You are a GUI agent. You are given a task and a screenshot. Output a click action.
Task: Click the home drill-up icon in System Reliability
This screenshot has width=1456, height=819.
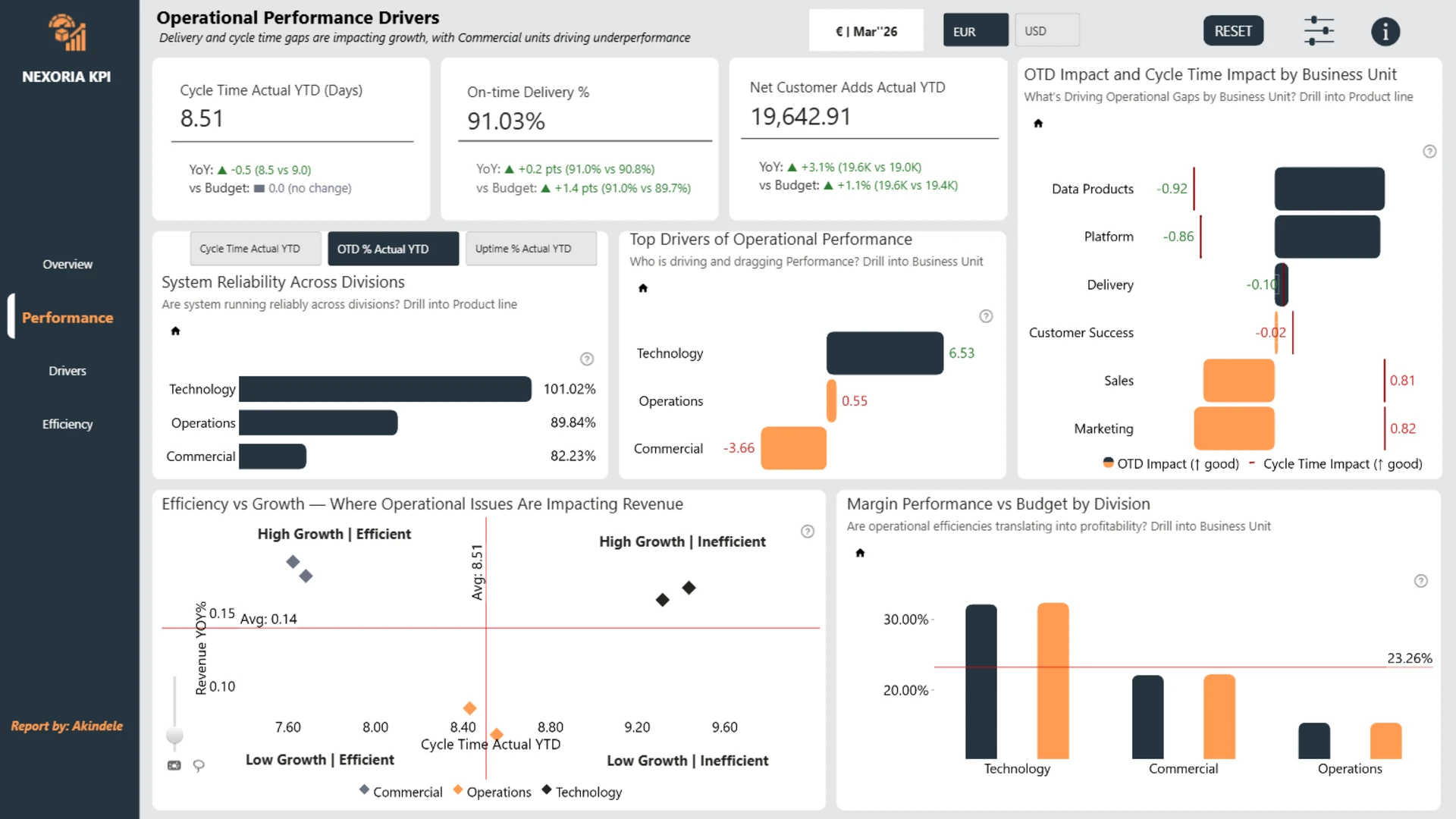175,331
